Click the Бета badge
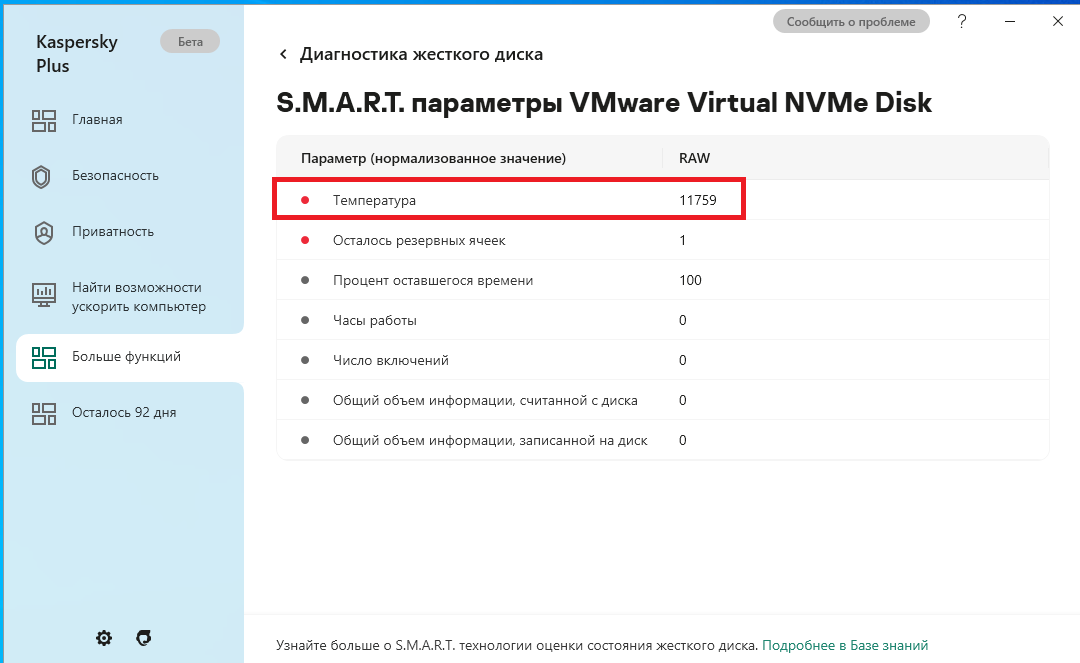1080x663 pixels. pos(190,42)
